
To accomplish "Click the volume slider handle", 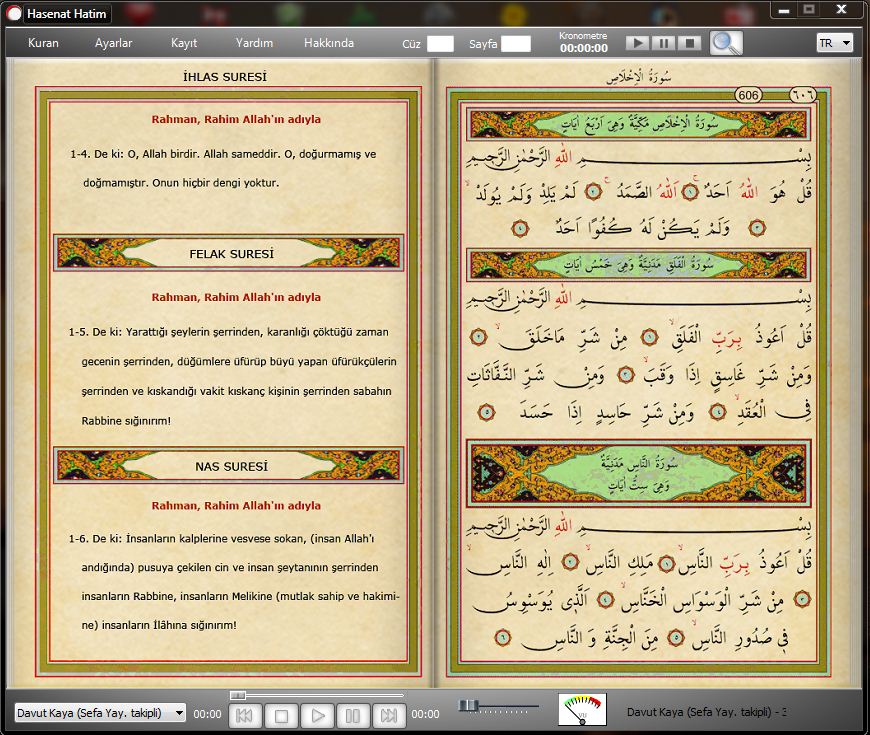I will tap(468, 705).
